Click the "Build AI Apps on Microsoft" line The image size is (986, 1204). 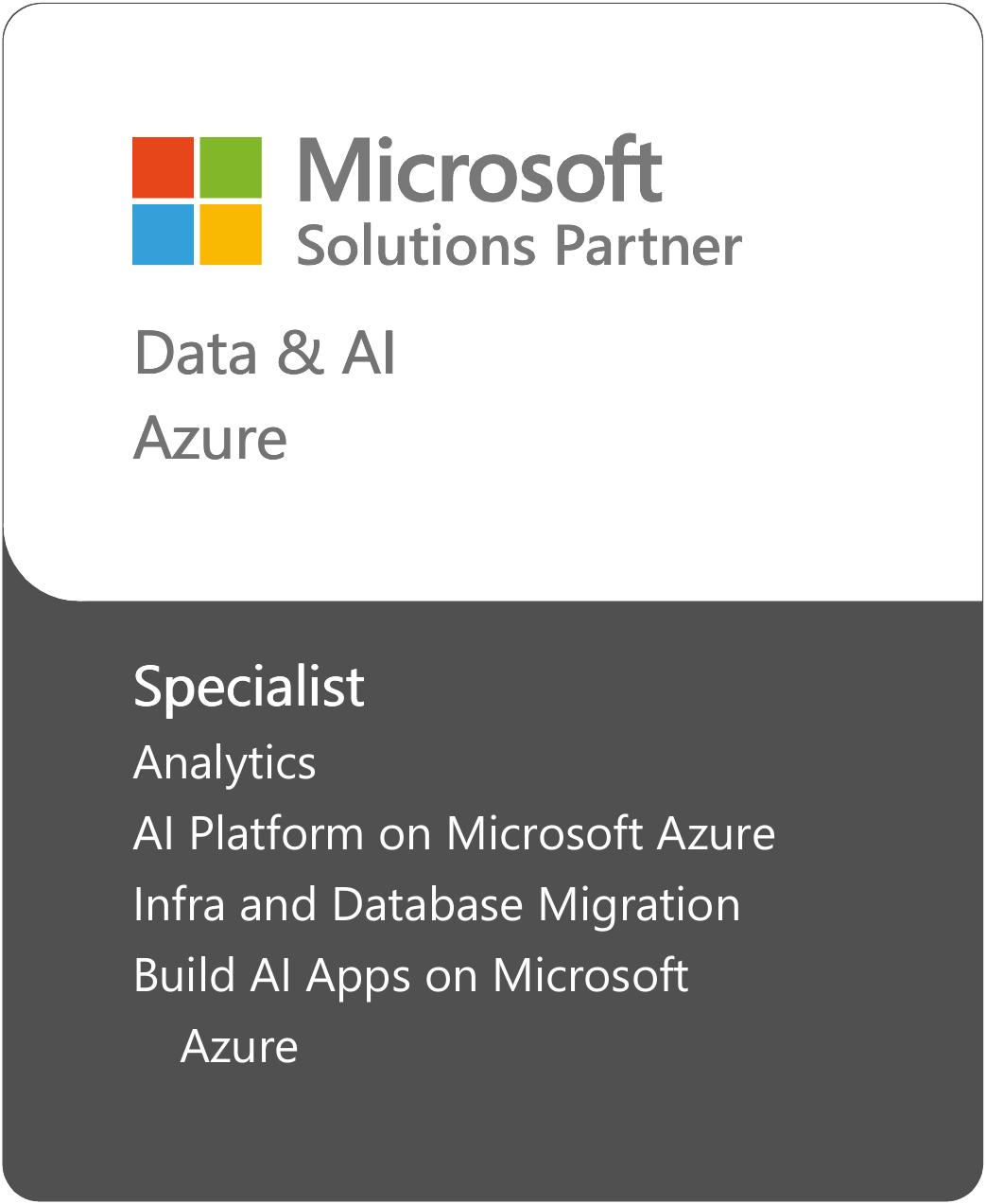(x=411, y=975)
